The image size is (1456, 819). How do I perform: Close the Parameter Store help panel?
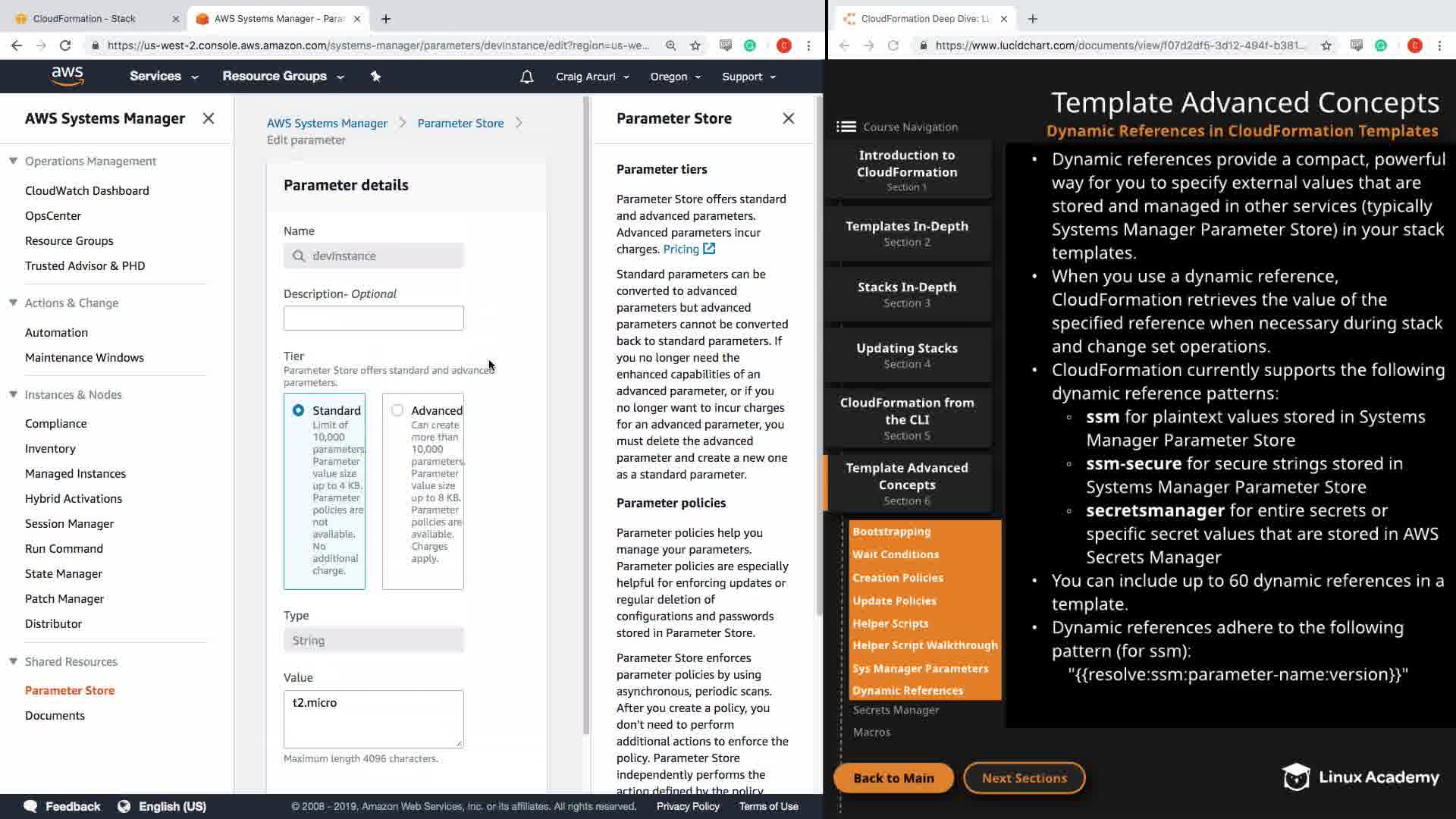click(x=789, y=118)
